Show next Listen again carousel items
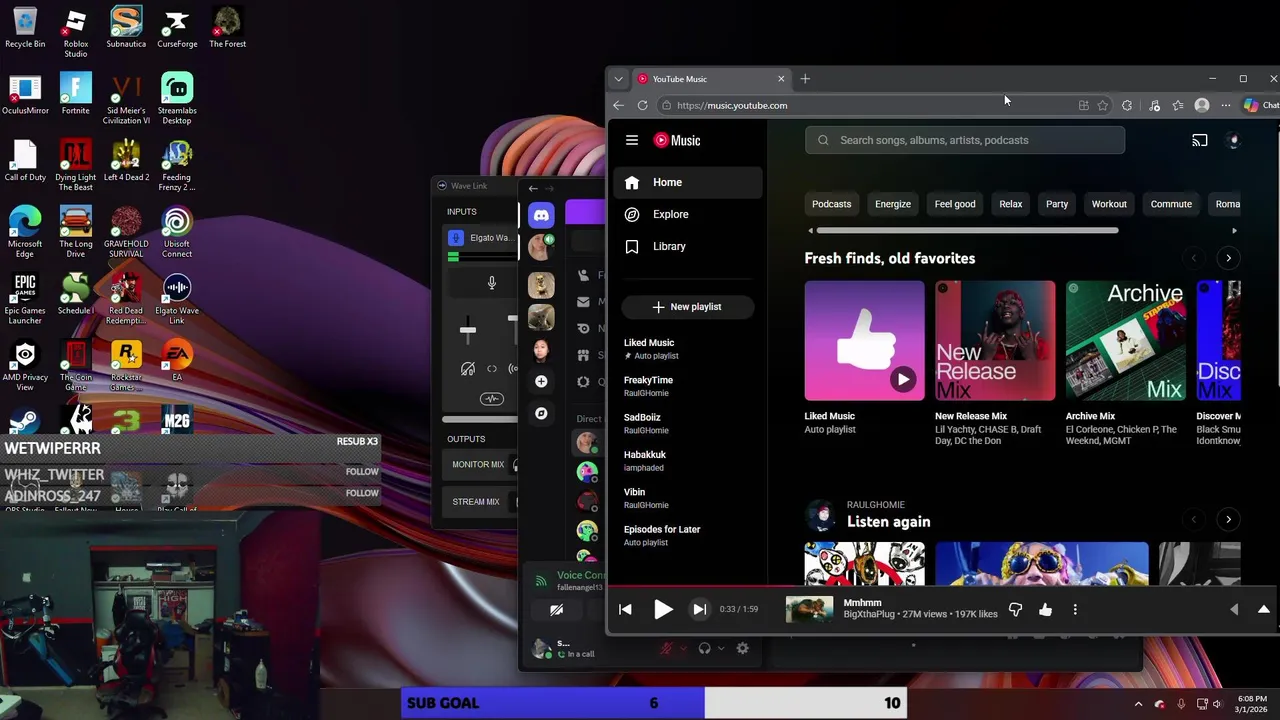 point(1228,519)
